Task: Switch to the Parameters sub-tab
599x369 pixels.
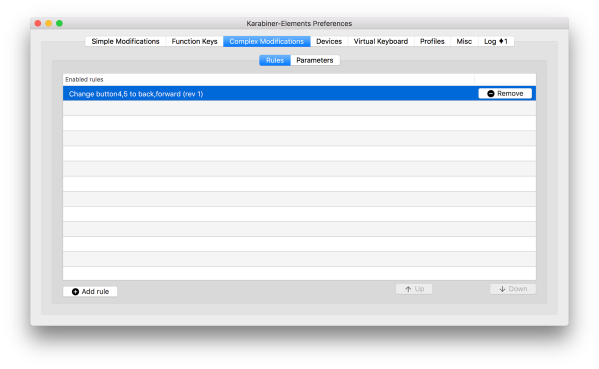Action: [x=315, y=60]
